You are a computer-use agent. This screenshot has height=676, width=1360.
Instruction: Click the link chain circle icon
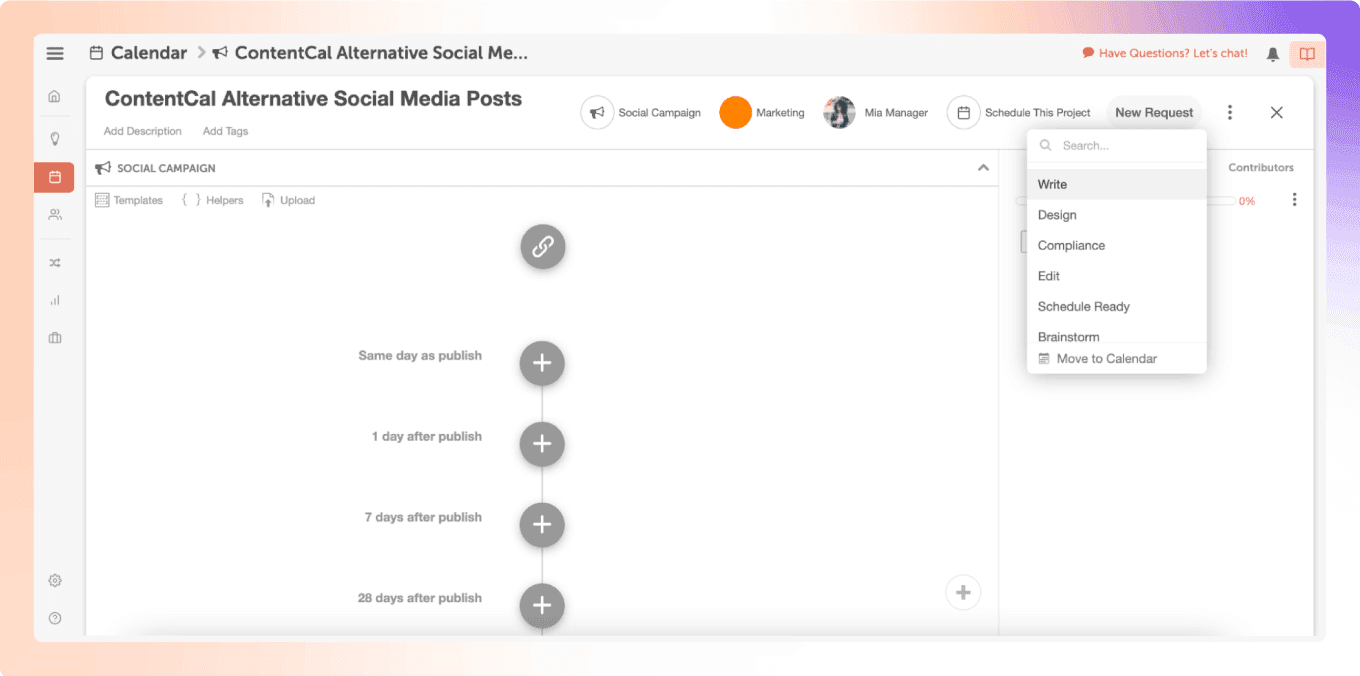tap(542, 246)
